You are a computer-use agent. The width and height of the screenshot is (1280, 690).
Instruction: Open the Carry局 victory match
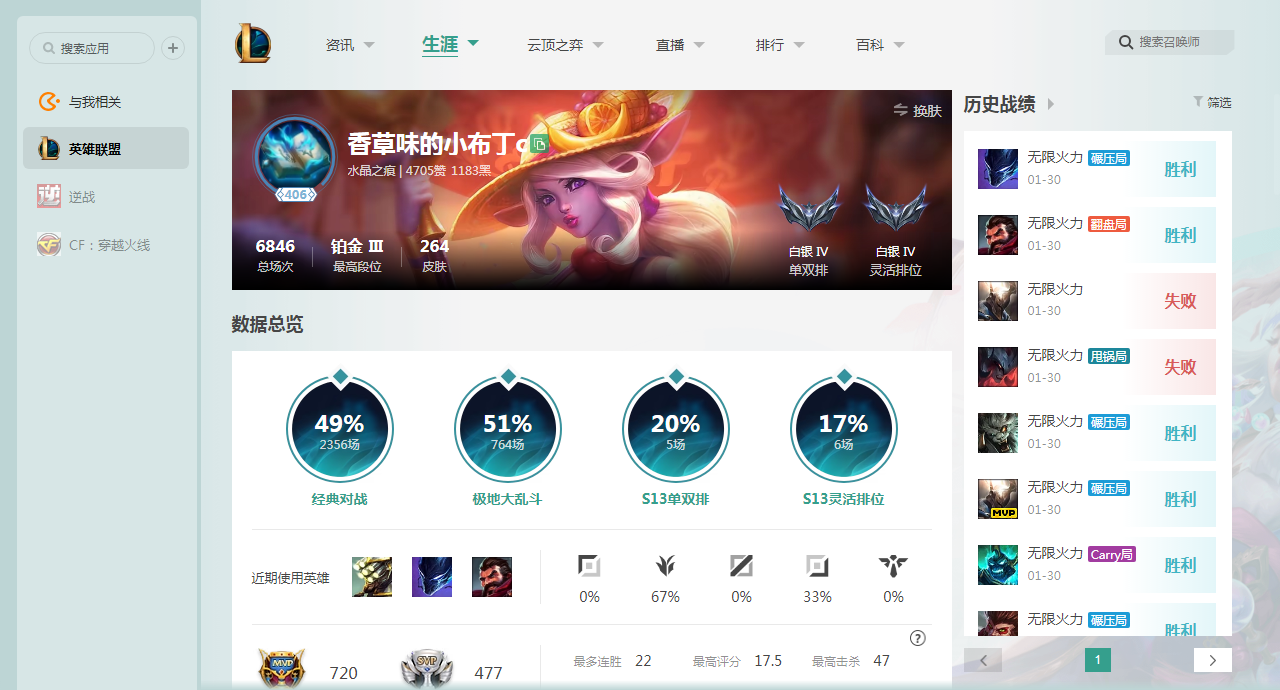(1097, 565)
